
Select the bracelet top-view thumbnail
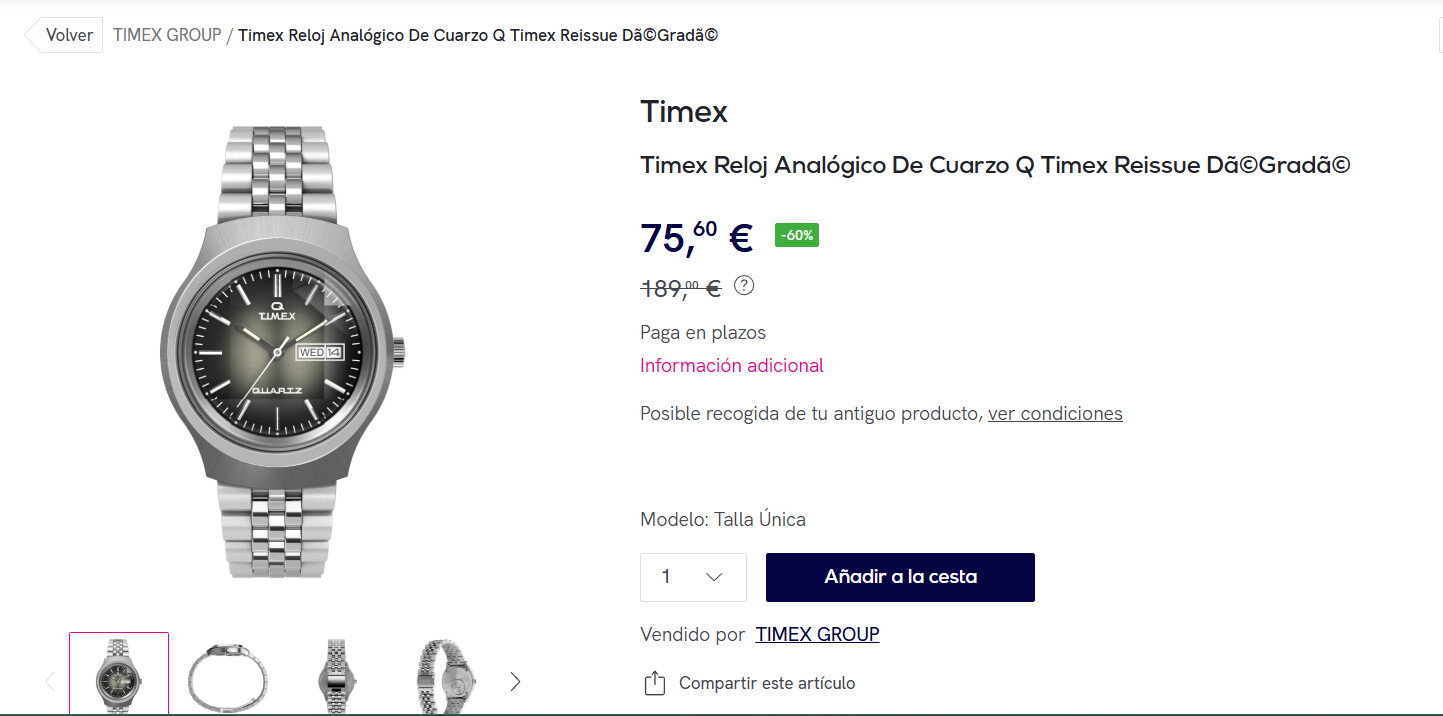[x=227, y=676]
